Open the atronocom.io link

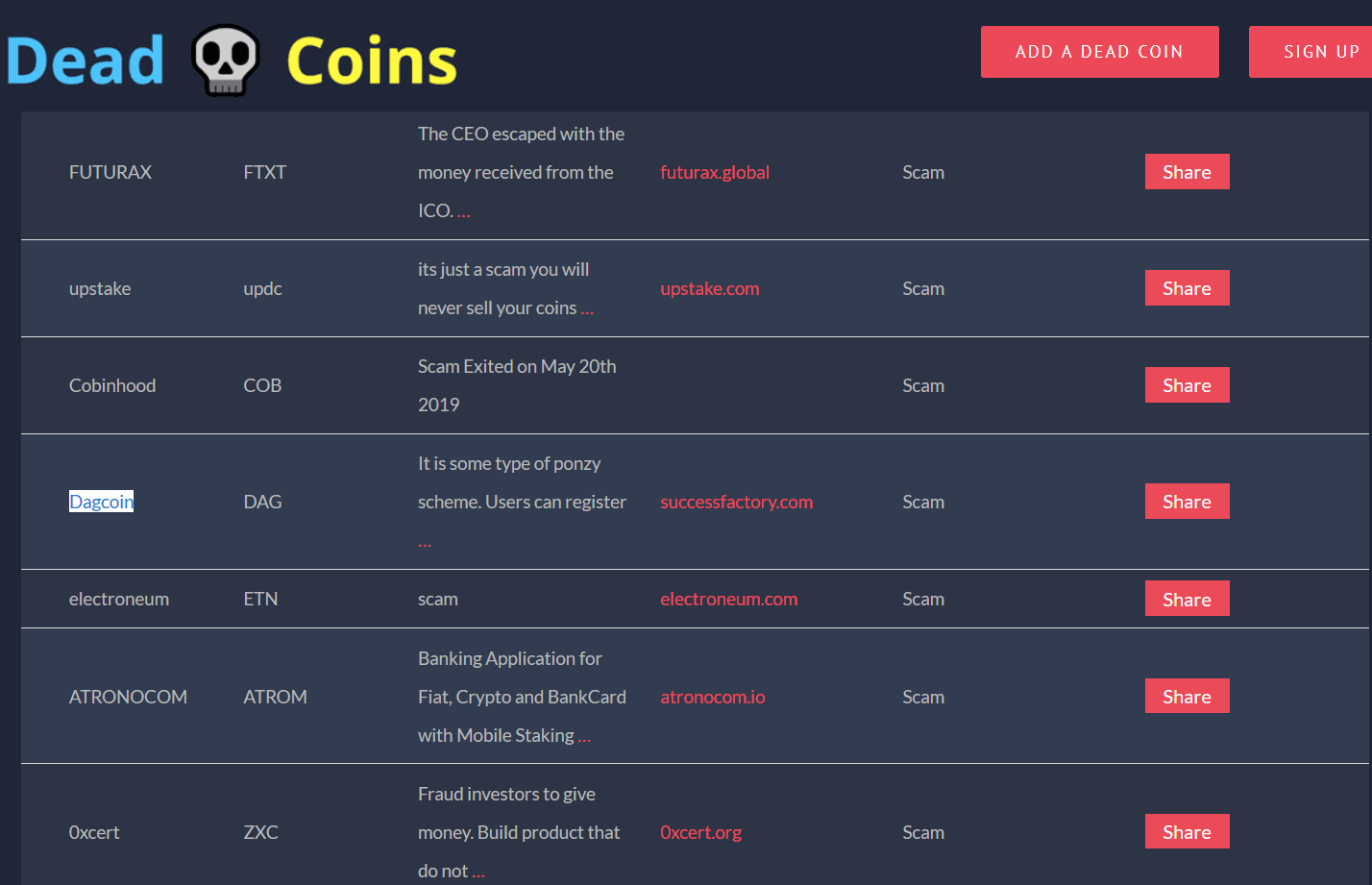point(712,697)
